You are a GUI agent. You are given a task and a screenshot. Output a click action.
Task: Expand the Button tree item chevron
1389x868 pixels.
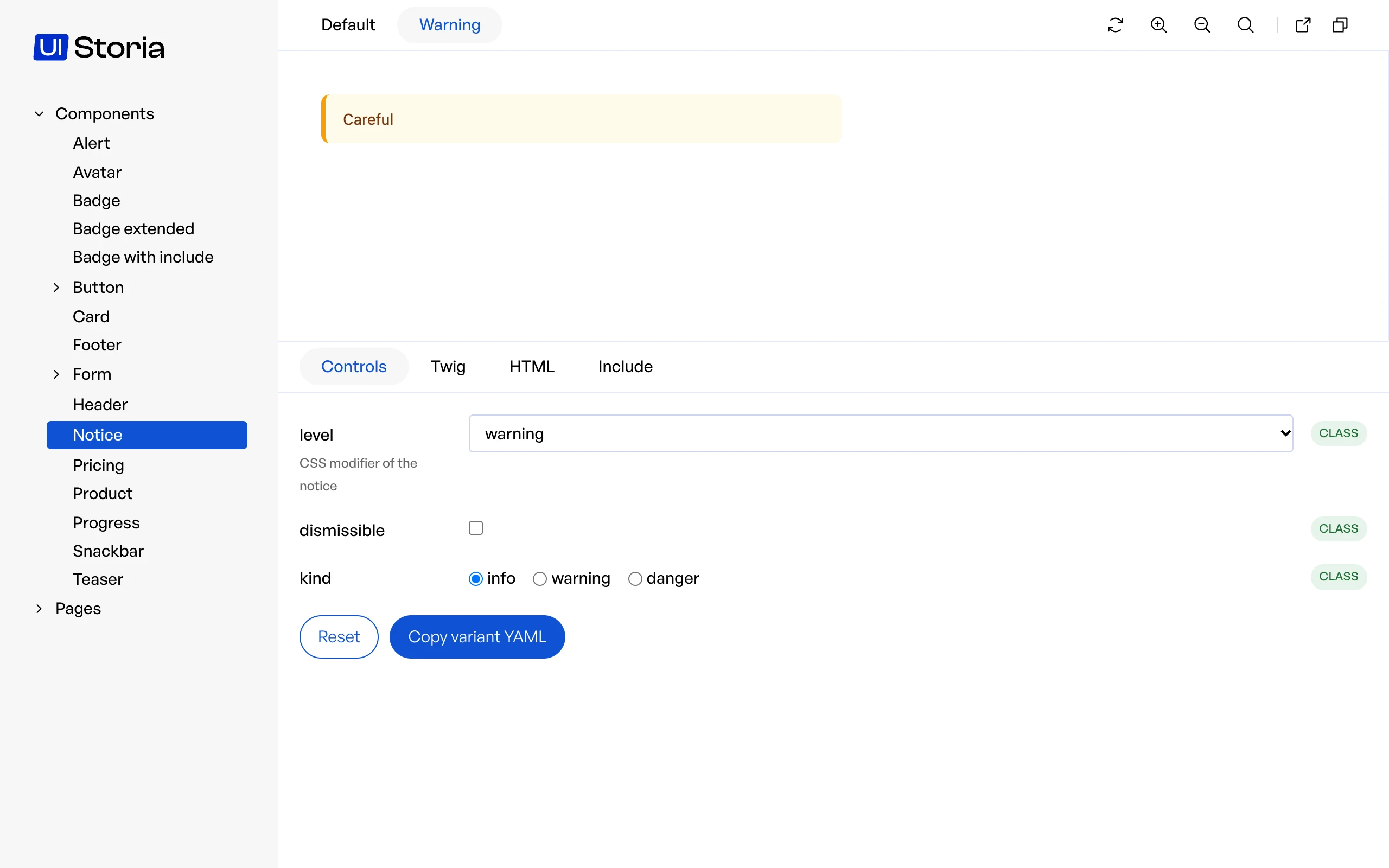(56, 288)
